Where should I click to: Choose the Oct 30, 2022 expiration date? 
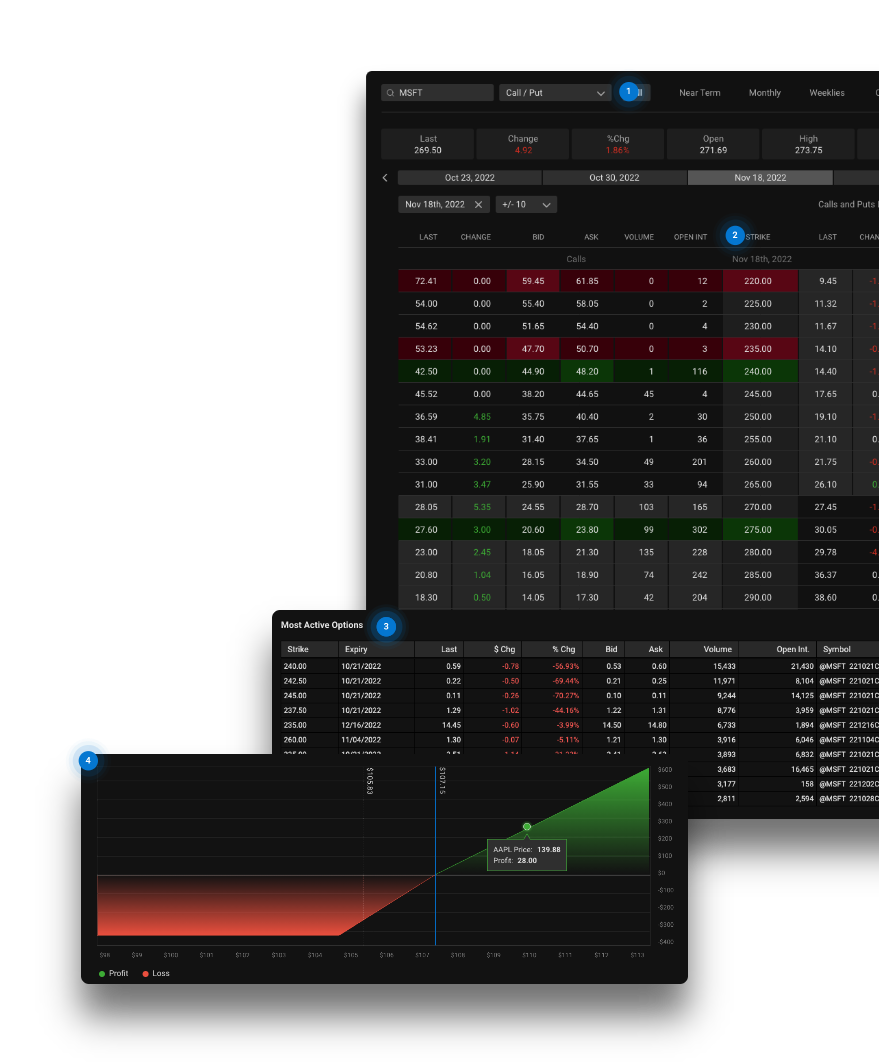click(614, 178)
